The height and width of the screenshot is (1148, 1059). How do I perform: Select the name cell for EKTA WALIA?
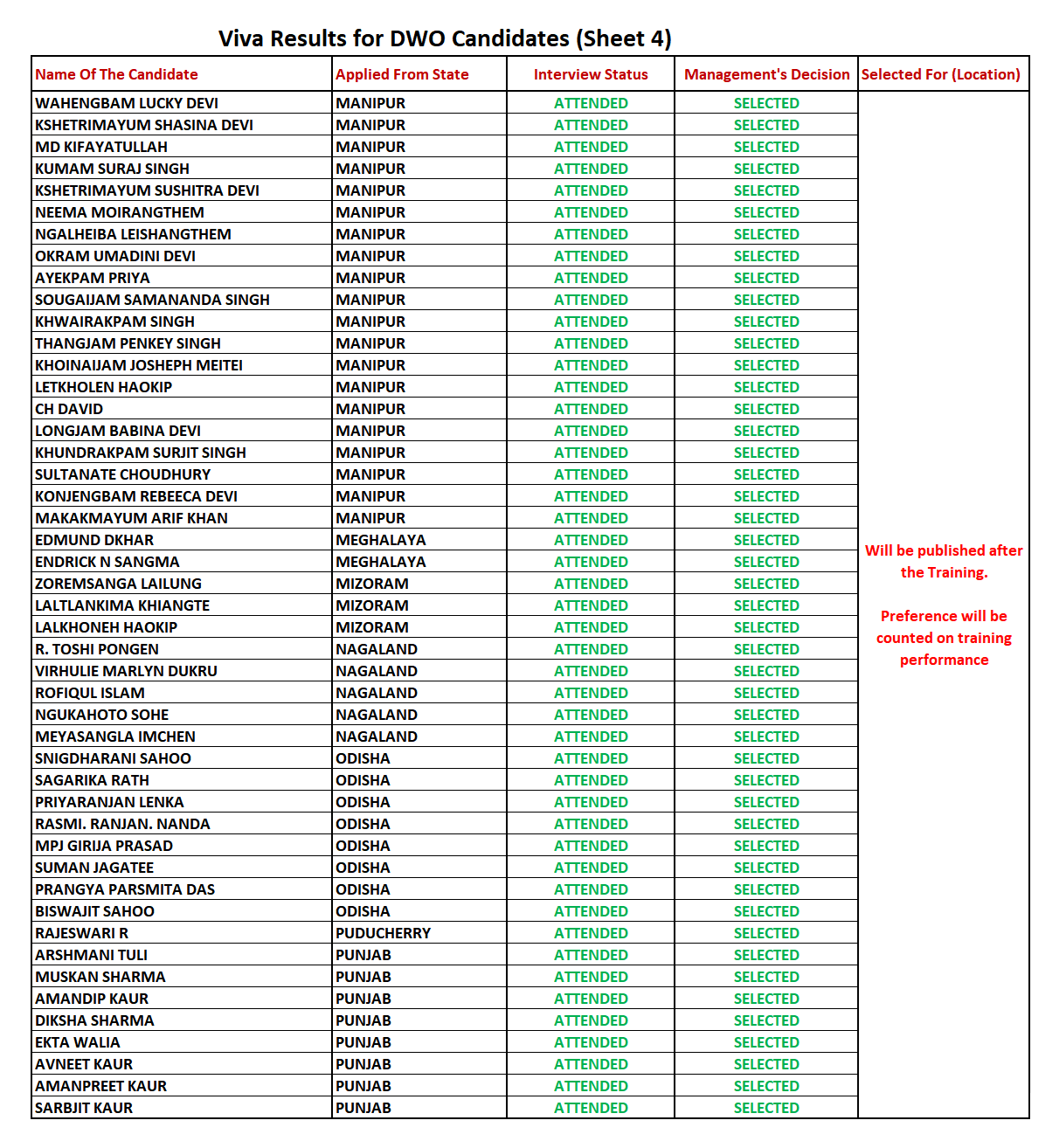[x=78, y=1042]
